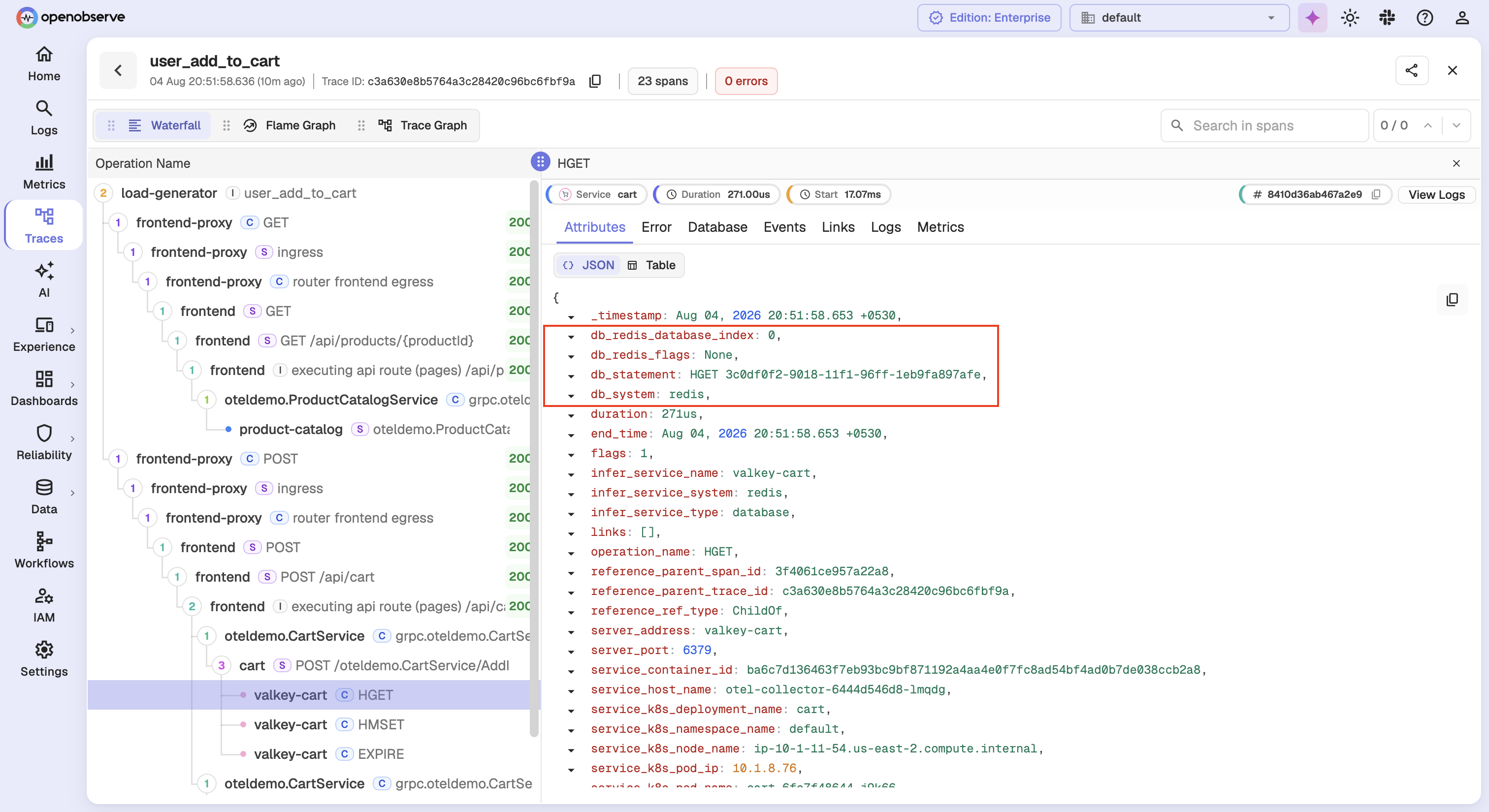Open the Home page in sidebar
The width and height of the screenshot is (1489, 812).
click(44, 63)
